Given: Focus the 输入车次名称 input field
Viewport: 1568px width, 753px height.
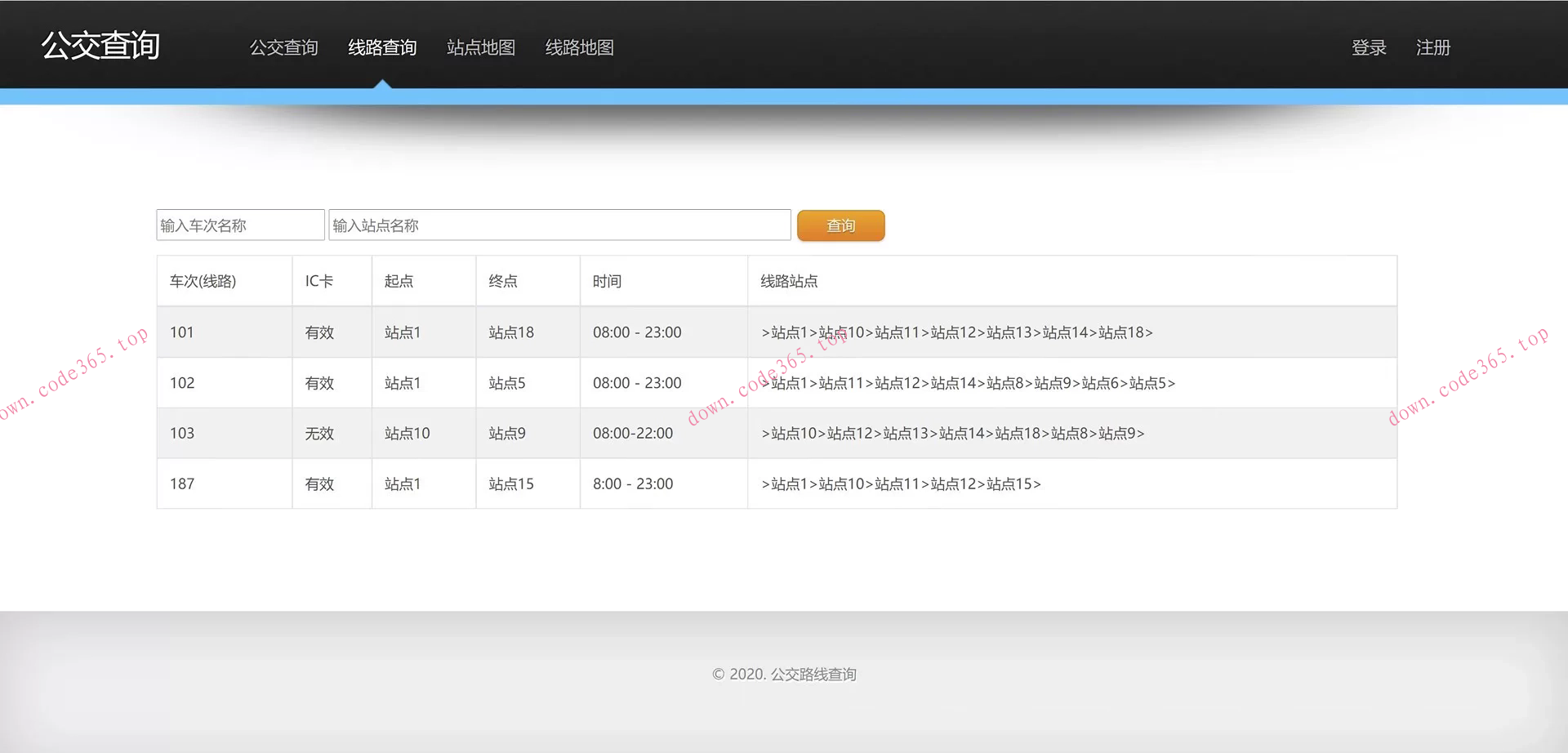Looking at the screenshot, I should click(240, 225).
